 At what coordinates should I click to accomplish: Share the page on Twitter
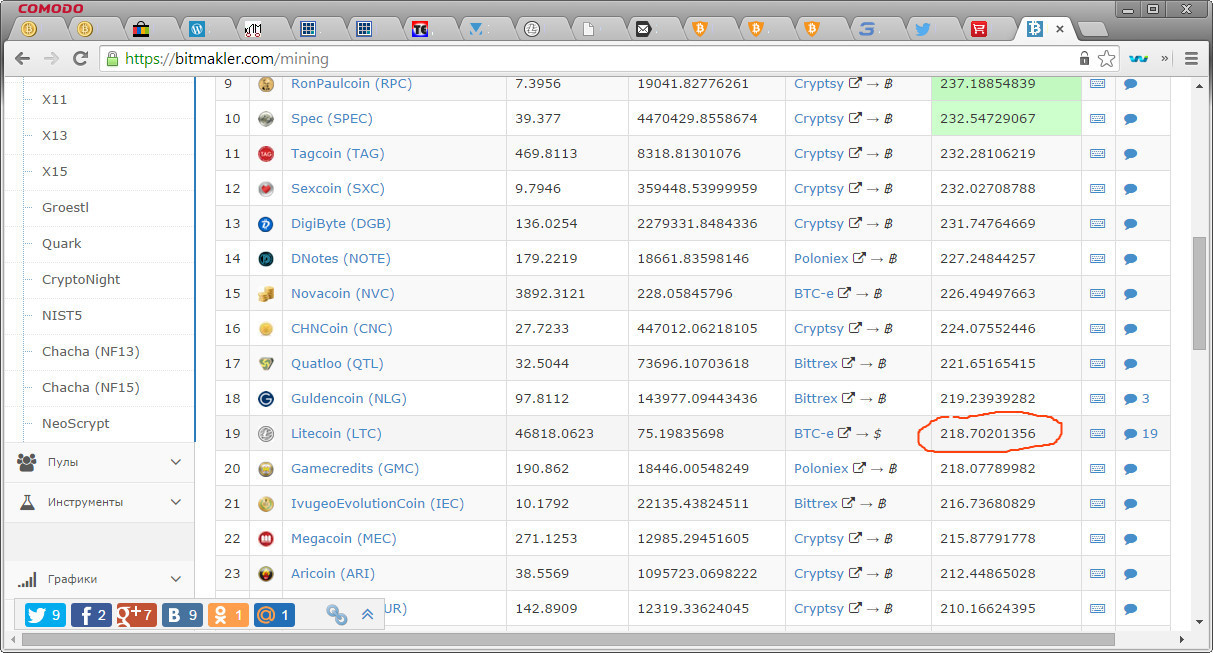[x=45, y=615]
